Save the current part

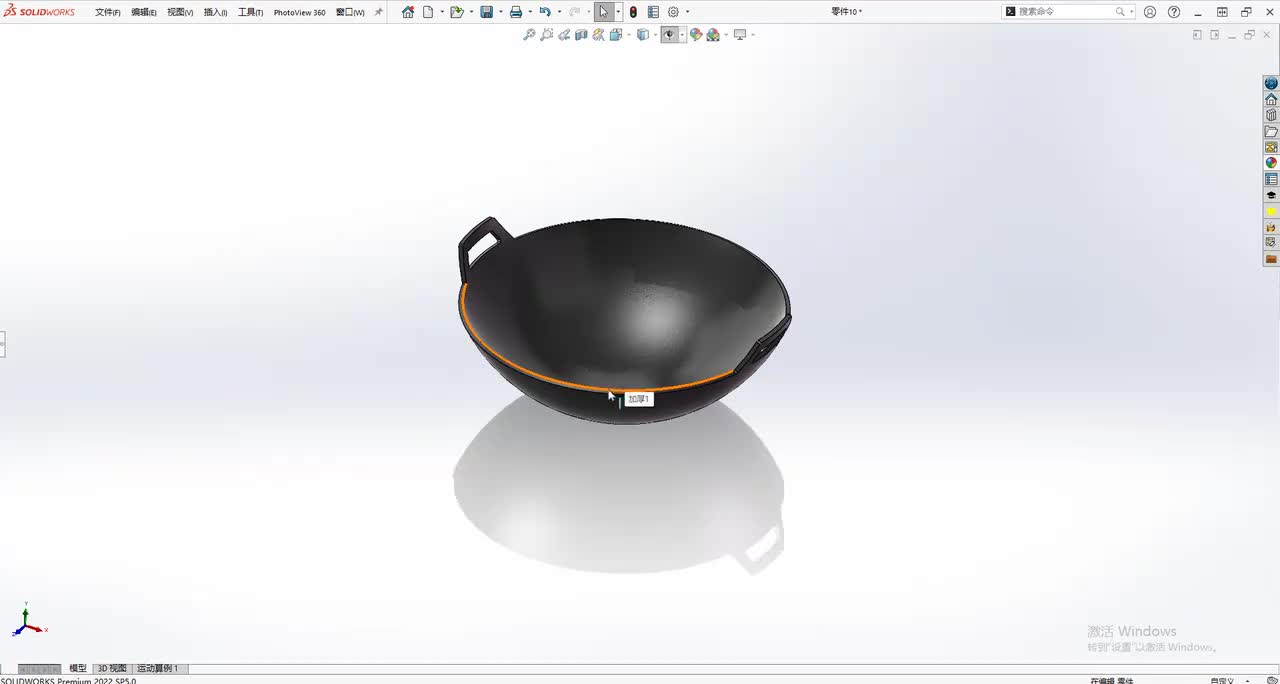coord(486,12)
